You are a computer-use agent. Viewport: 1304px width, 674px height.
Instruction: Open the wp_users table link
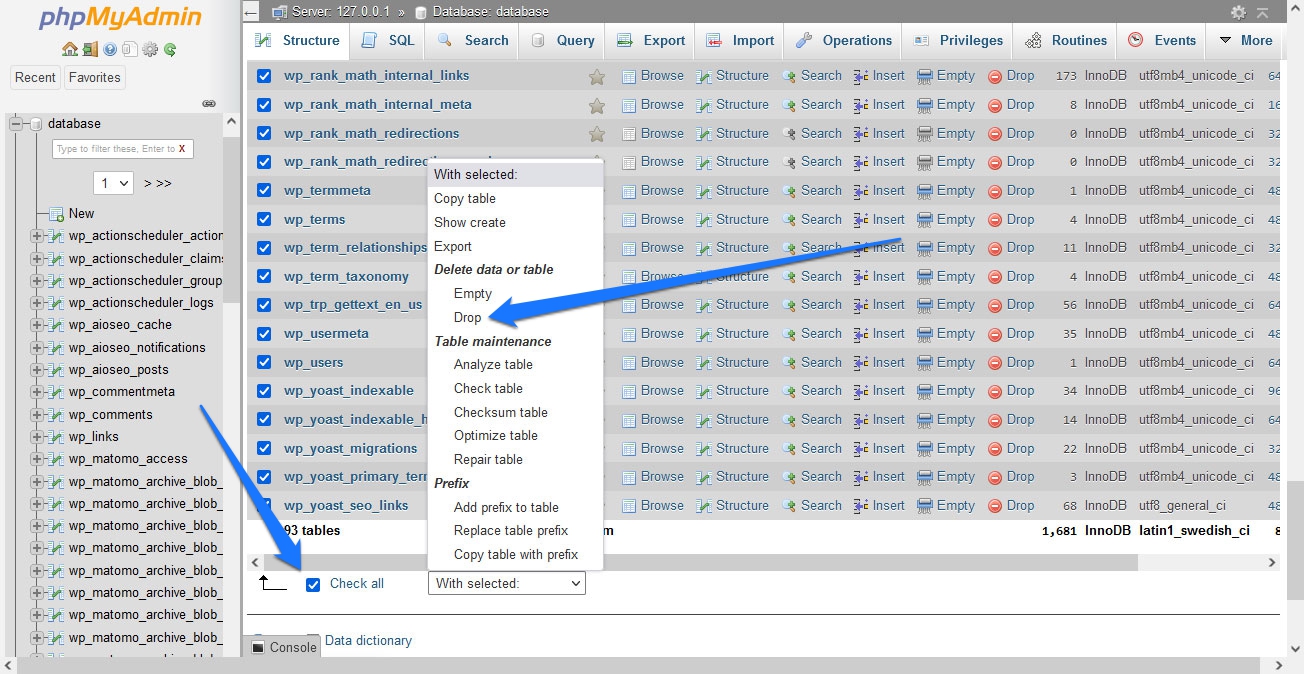[x=313, y=362]
